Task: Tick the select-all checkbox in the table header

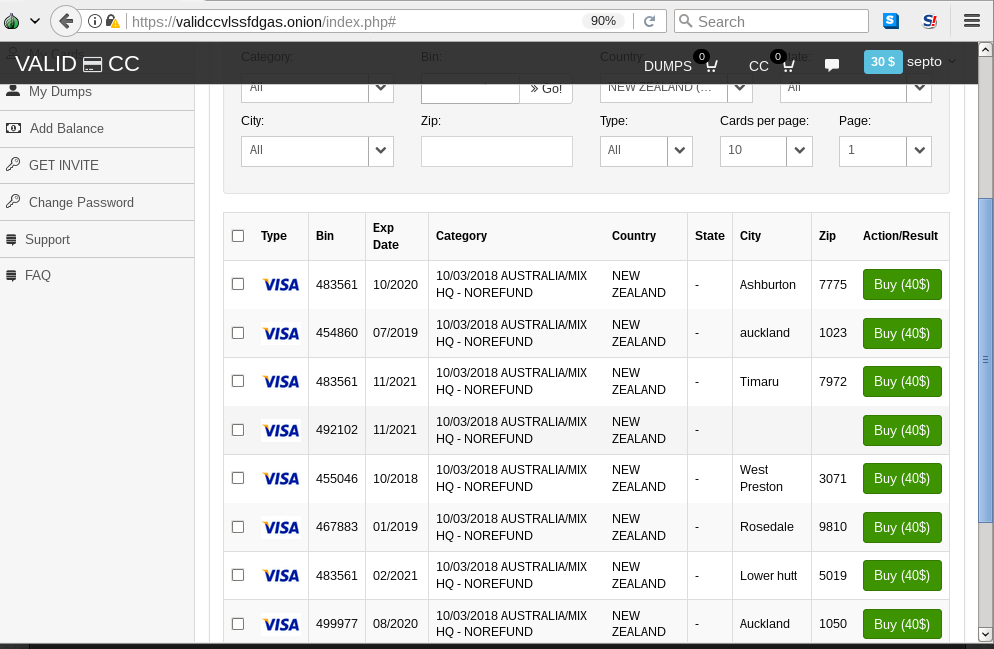Action: point(238,236)
